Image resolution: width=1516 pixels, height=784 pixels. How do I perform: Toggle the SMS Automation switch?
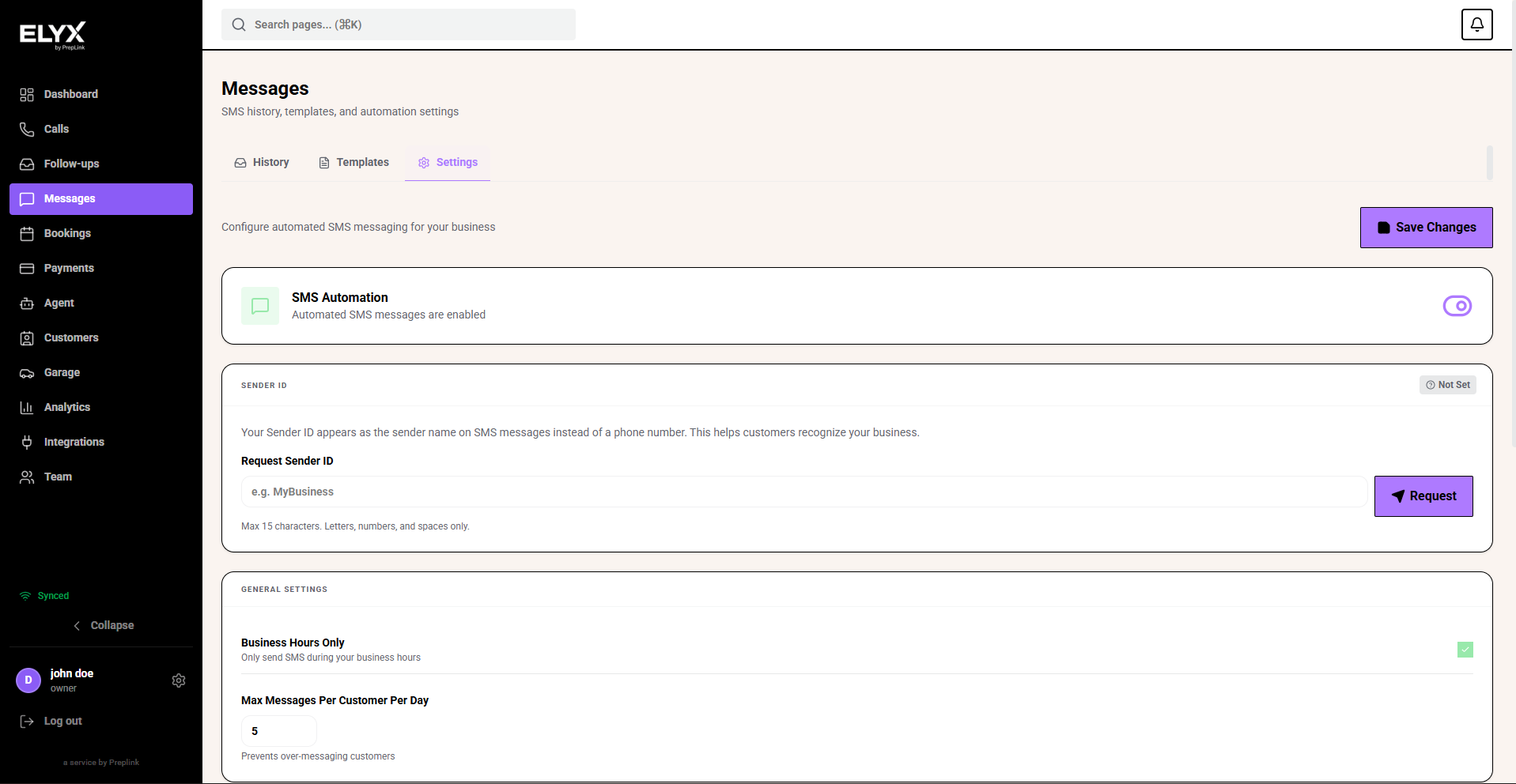[1457, 306]
